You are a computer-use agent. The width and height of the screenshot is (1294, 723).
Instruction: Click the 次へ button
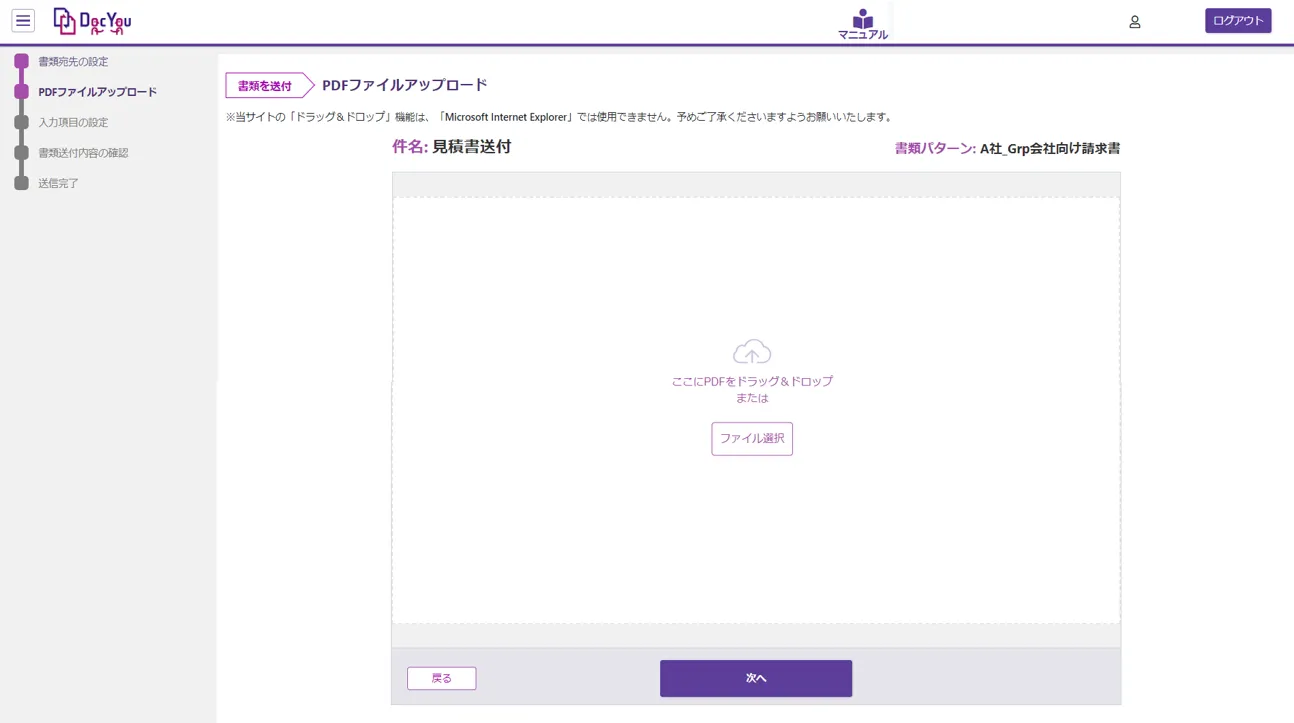click(x=756, y=679)
